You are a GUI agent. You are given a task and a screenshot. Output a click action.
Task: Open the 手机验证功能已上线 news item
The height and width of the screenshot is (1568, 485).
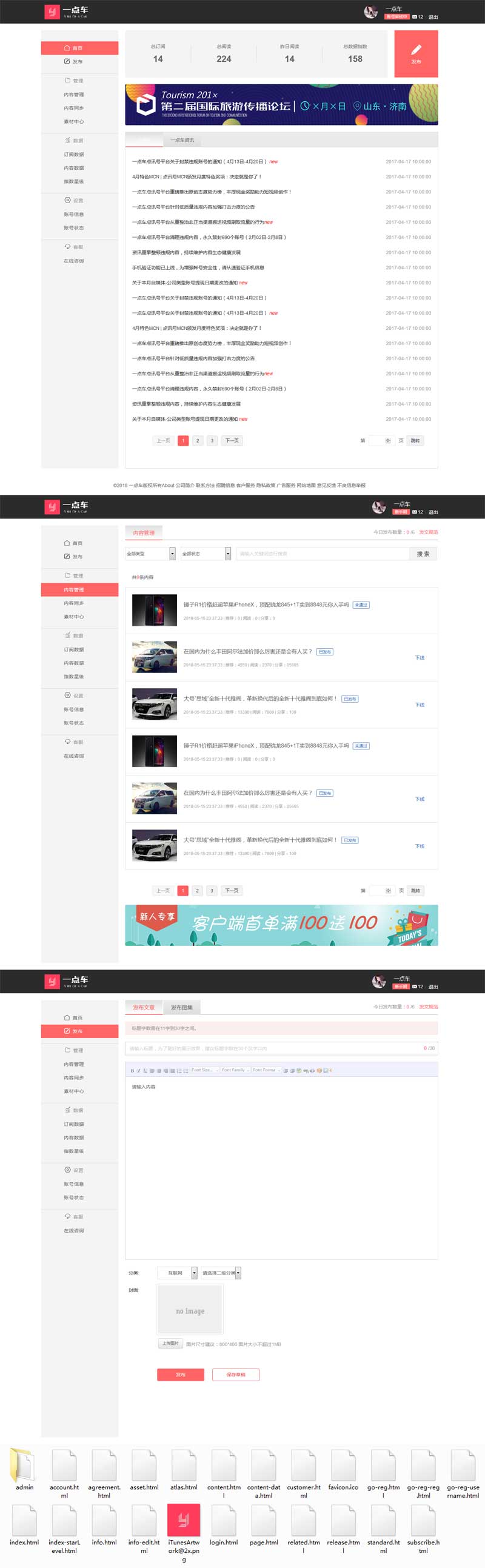pos(198,267)
